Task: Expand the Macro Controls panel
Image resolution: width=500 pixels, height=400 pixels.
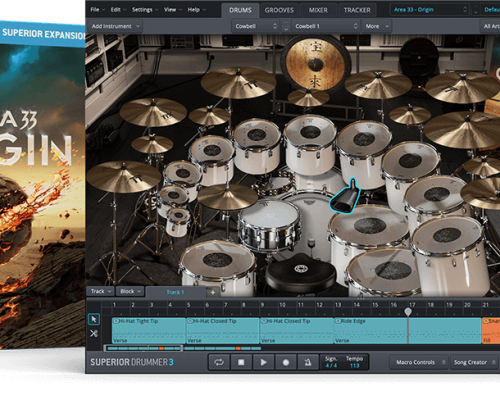Action: (420, 362)
